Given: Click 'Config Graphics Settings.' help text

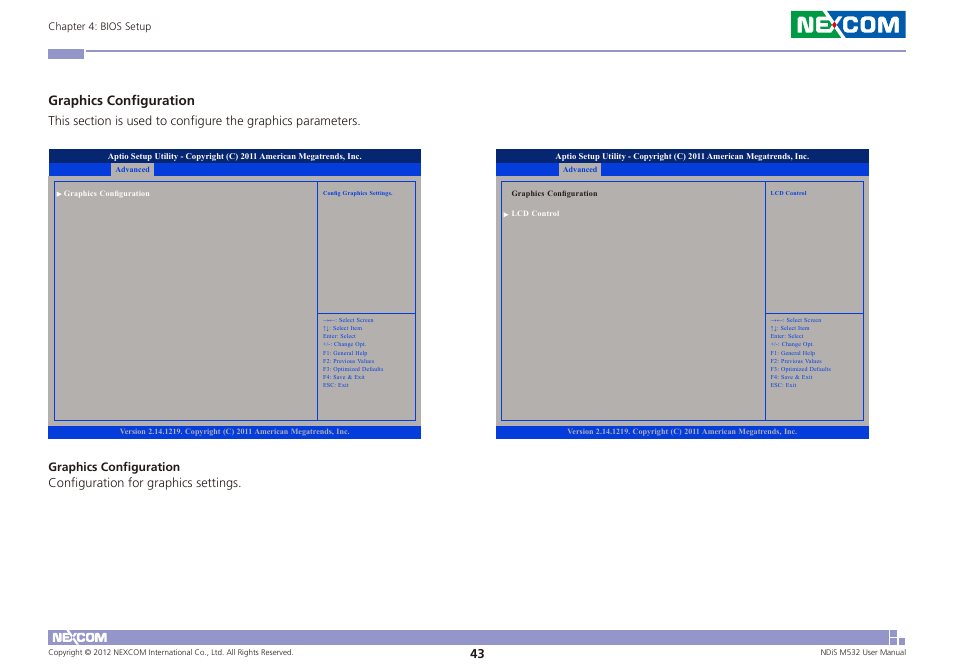Looking at the screenshot, I should pos(357,193).
